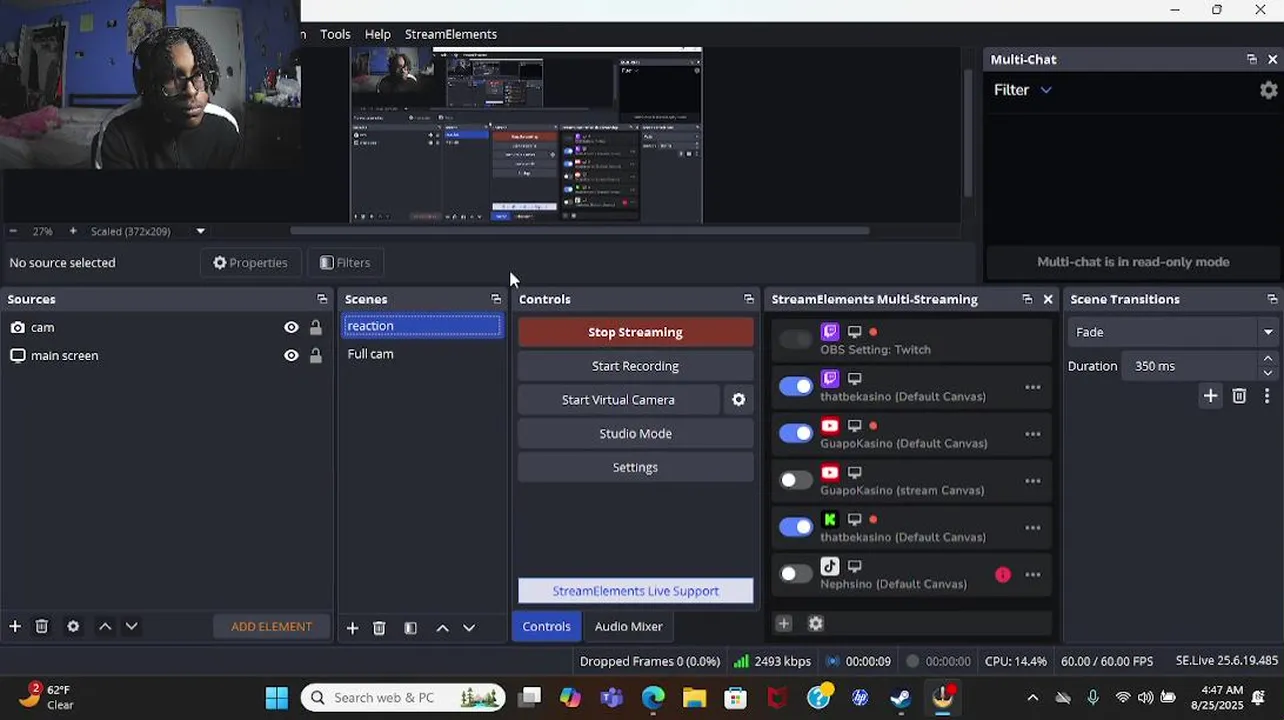The image size is (1284, 720).
Task: Toggle lock on the main screen source
Action: (316, 355)
